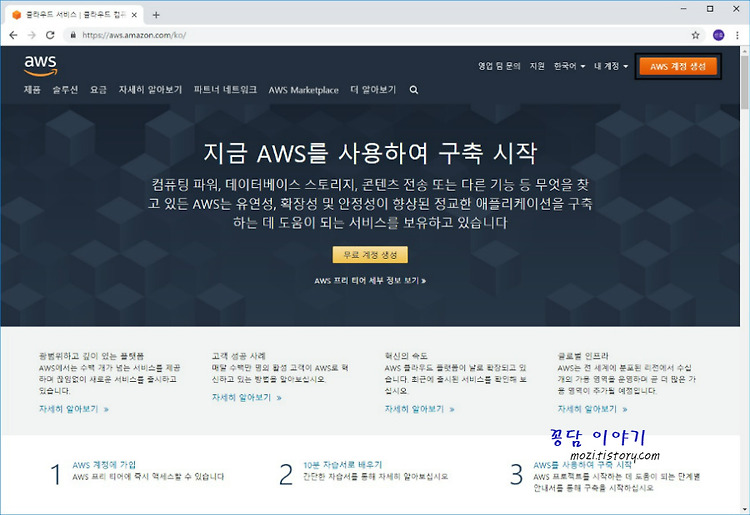Click the address bar URL
Screen dimensions: 750x515
pos(134,35)
